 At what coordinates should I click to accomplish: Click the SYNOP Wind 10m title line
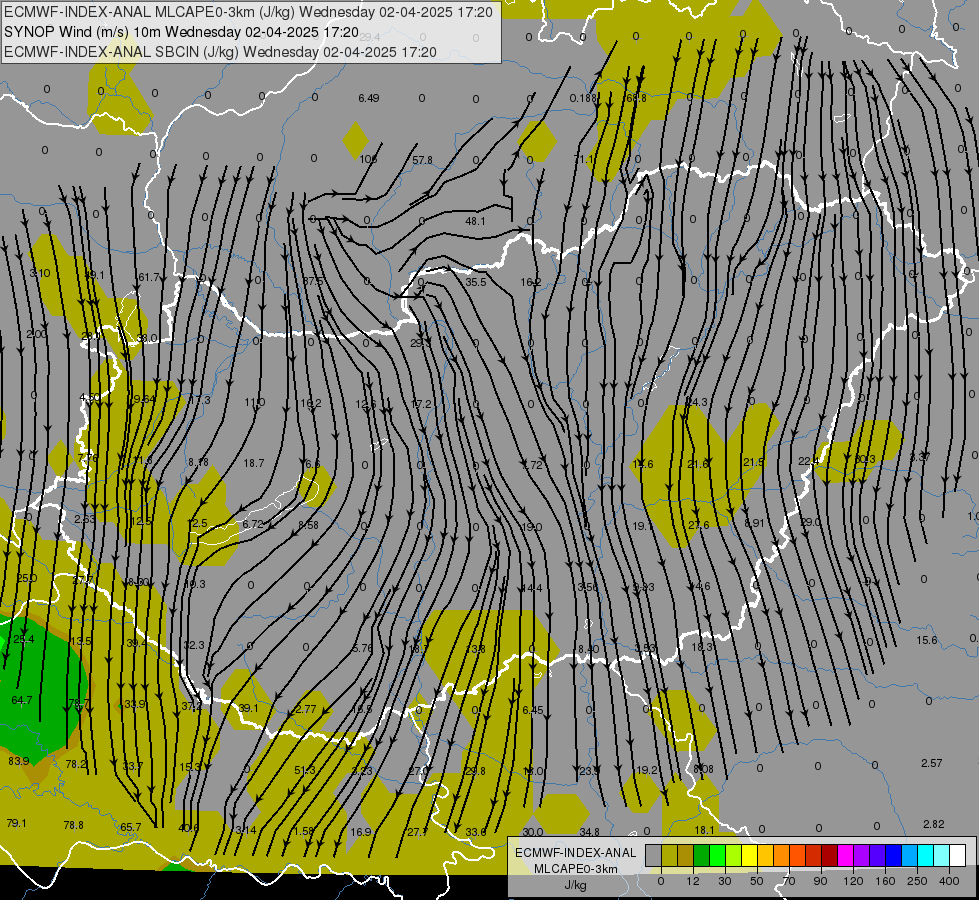click(x=181, y=32)
